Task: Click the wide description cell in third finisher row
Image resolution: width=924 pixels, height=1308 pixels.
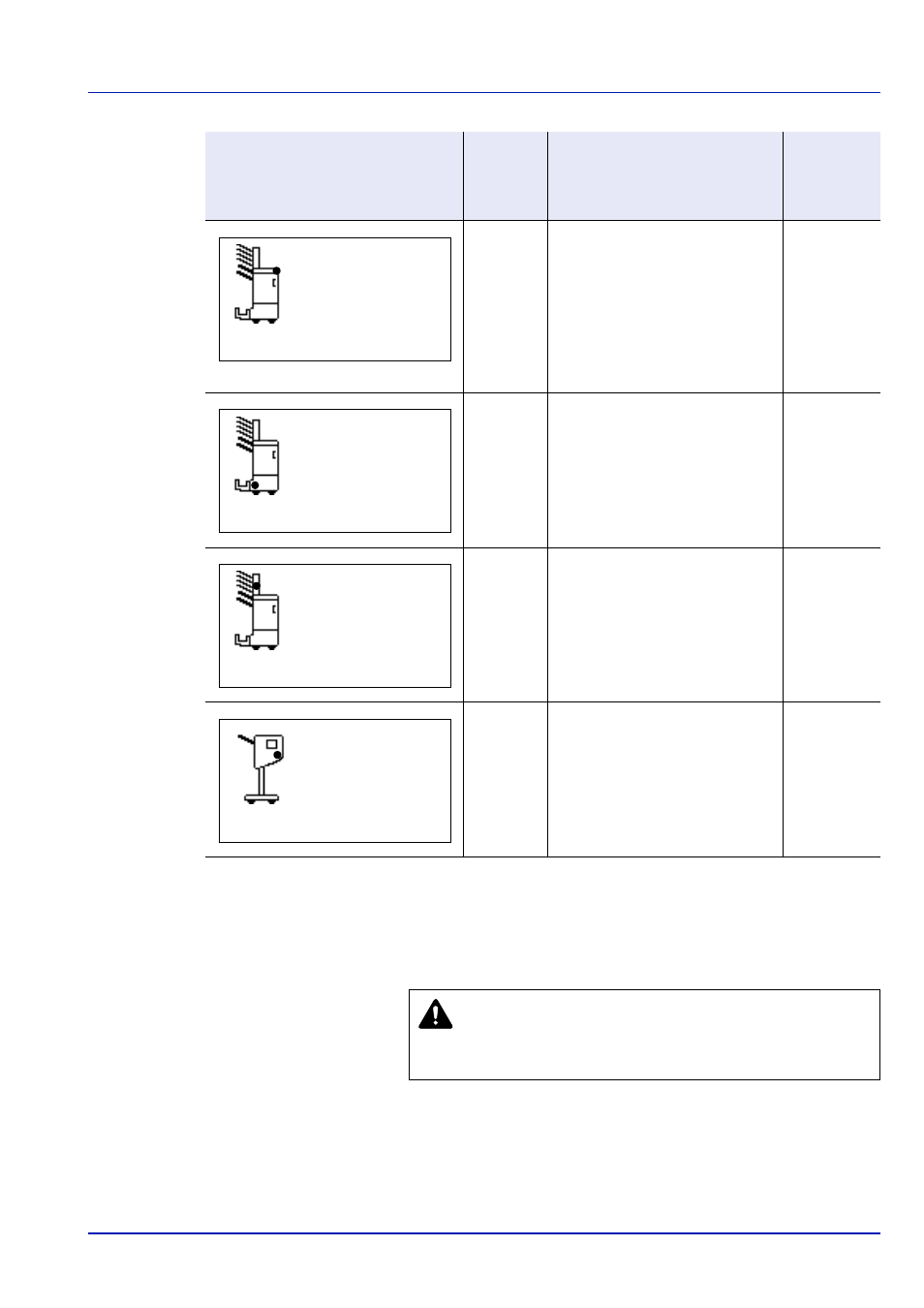Action: coord(665,625)
